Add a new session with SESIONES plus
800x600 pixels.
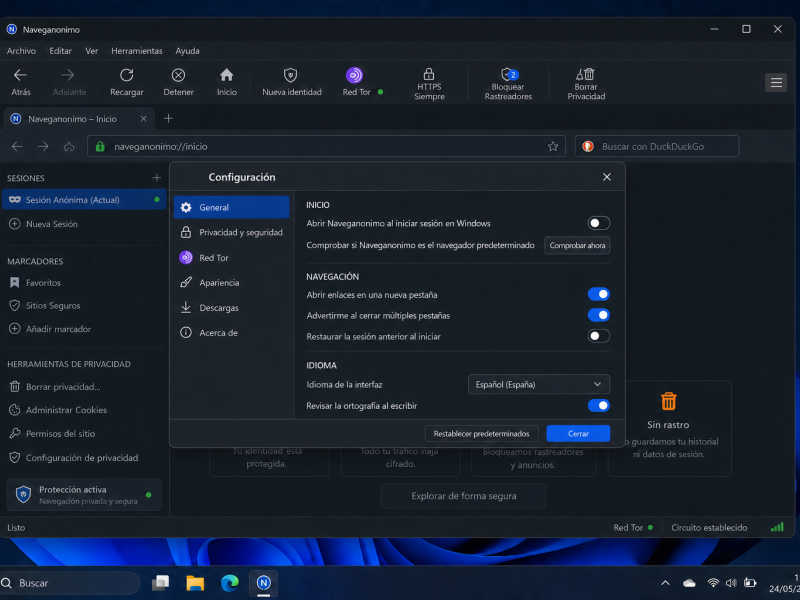[x=157, y=178]
